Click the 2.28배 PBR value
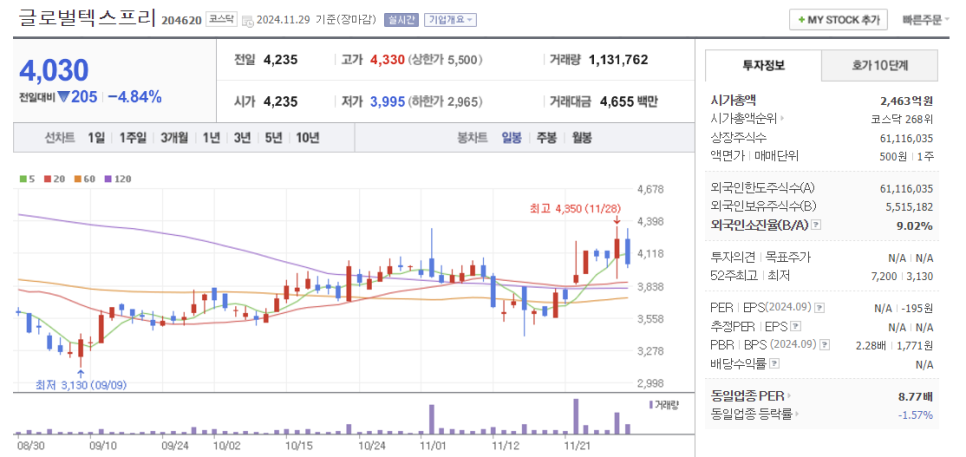 tap(869, 346)
